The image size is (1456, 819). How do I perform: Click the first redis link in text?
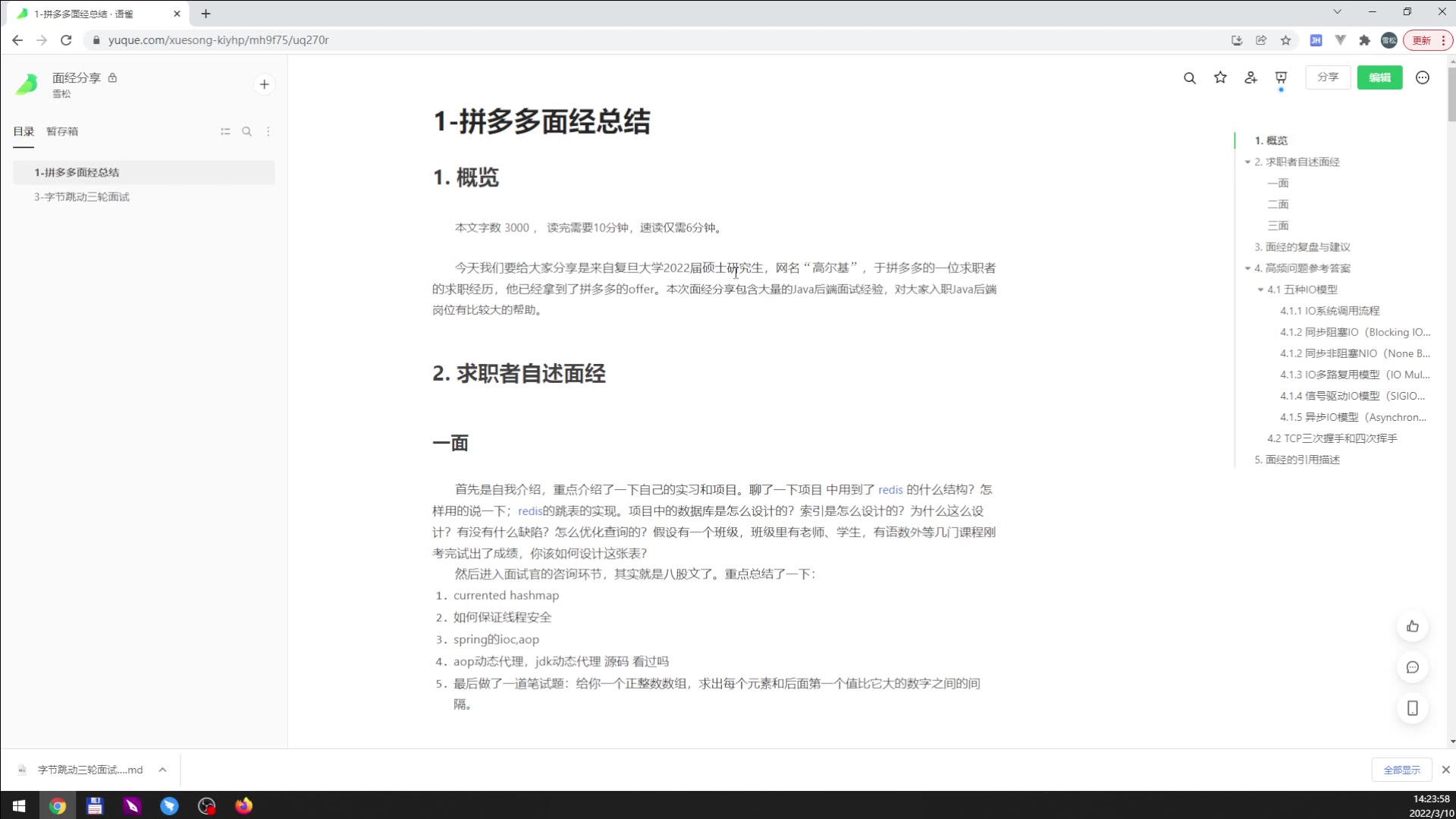tap(890, 490)
